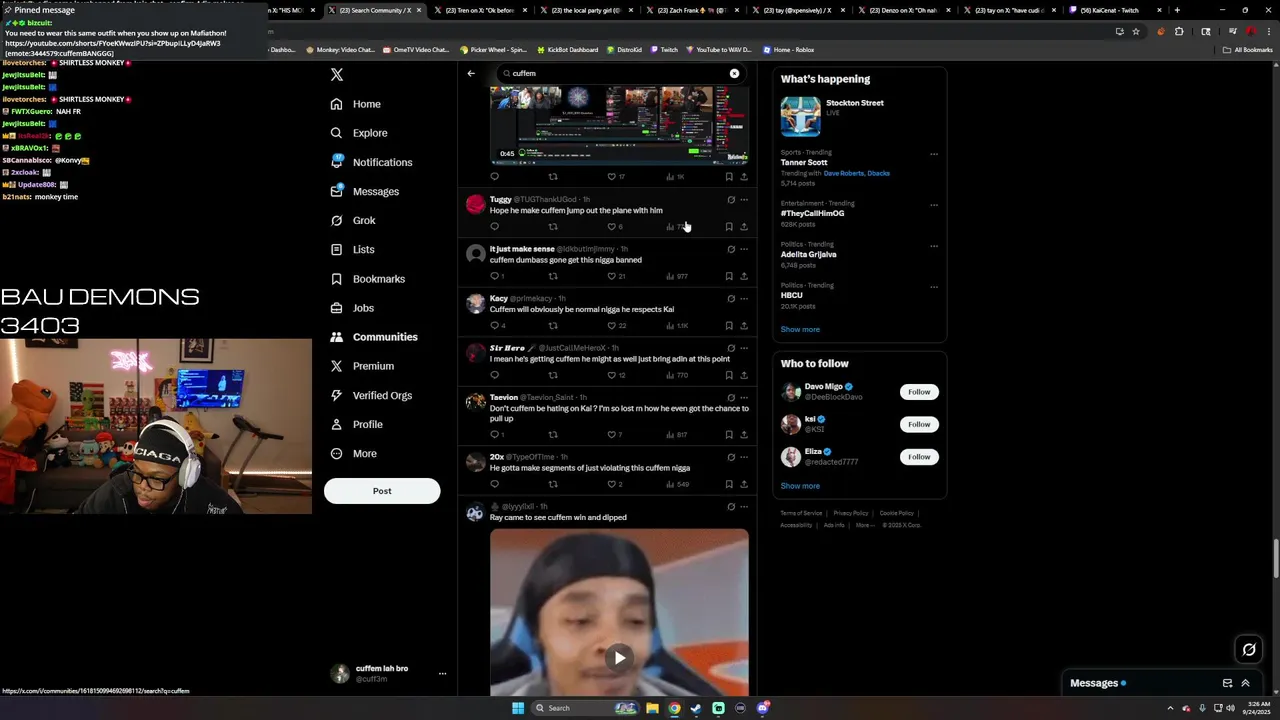Click the X logo in the sidebar

[337, 75]
